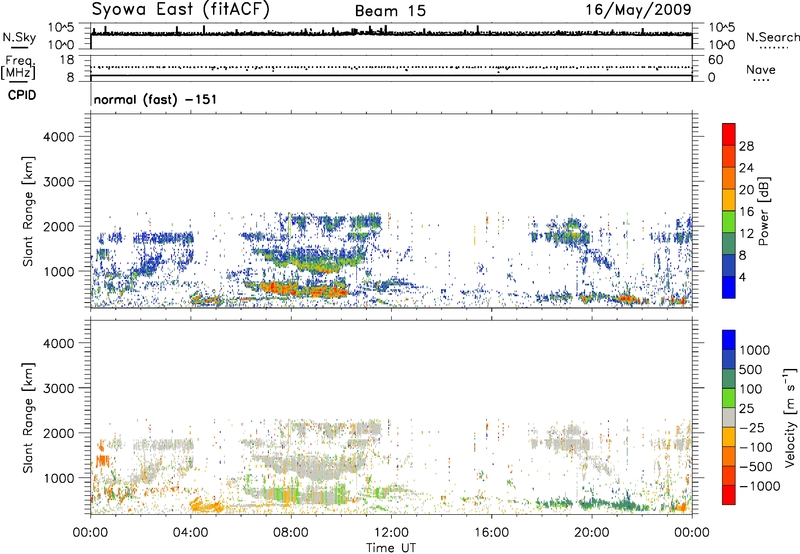The height and width of the screenshot is (554, 800).
Task: Click the 'Time UT' axis title
Action: point(391,548)
